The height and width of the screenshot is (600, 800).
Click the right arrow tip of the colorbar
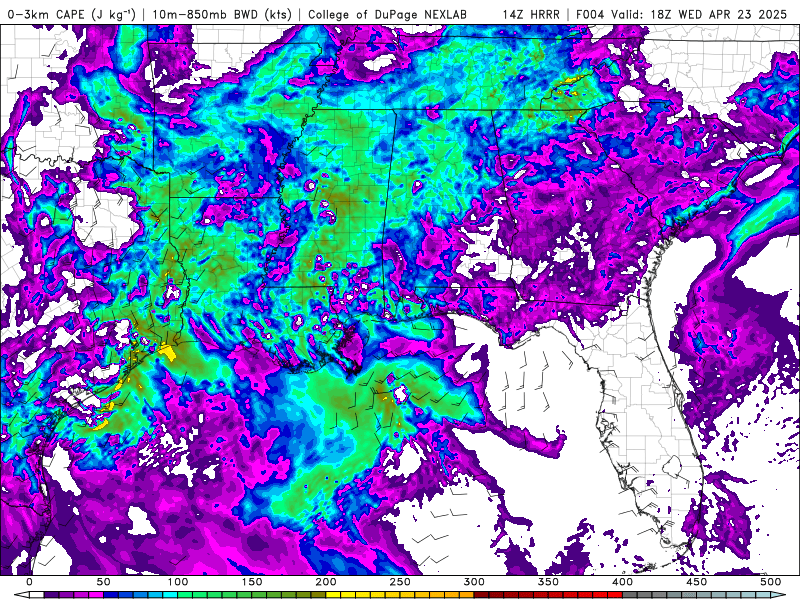point(779,594)
